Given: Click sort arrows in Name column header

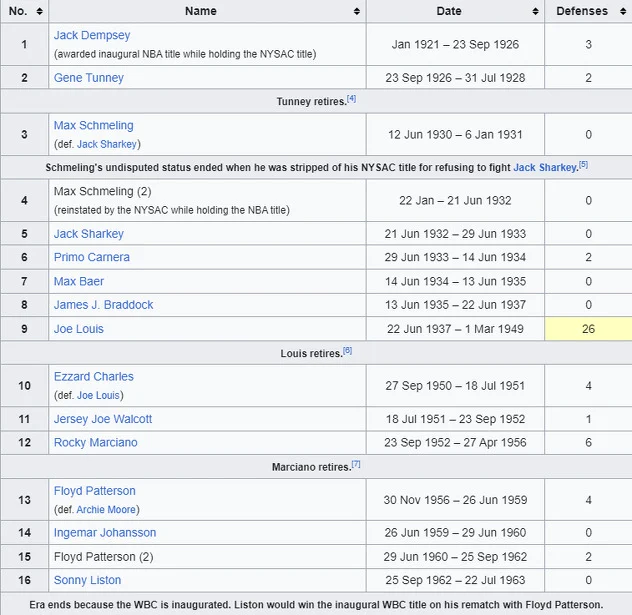Looking at the screenshot, I should pyautogui.click(x=357, y=11).
